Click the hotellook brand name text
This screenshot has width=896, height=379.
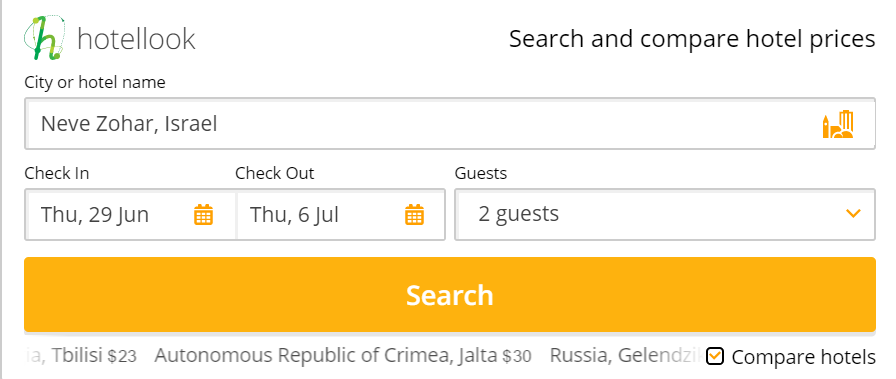(136, 39)
